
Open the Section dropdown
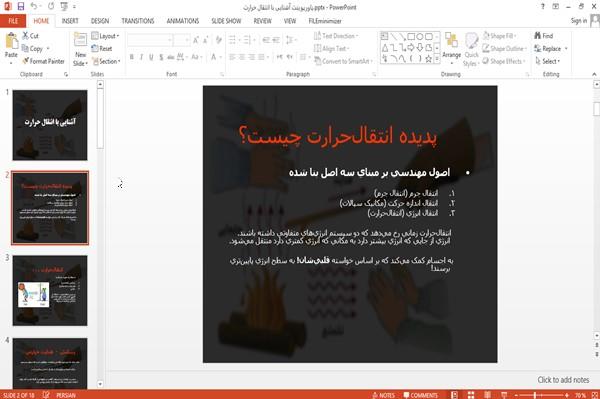point(106,61)
